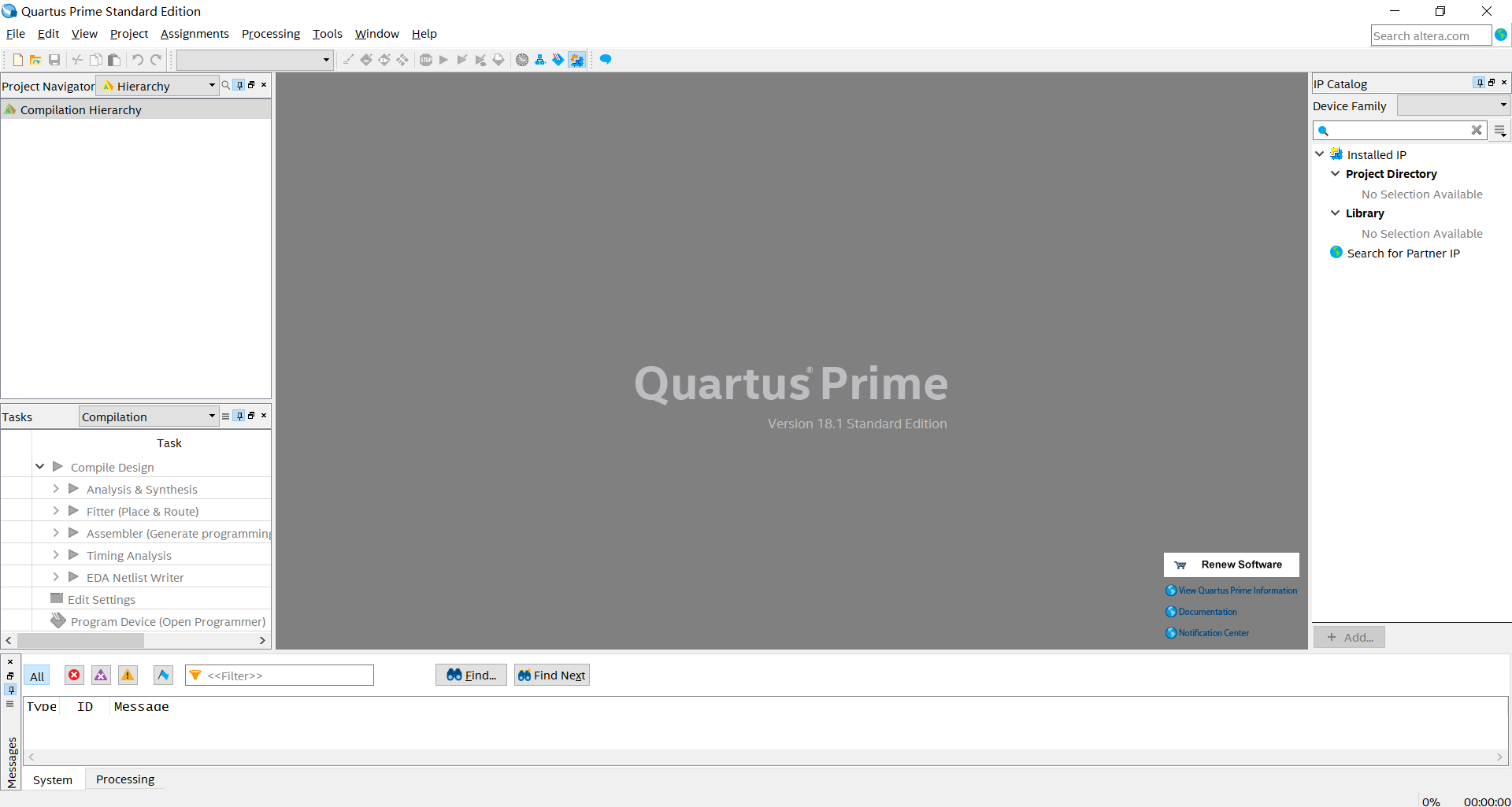This screenshot has width=1512, height=807.
Task: Collapse the Installed IP tree node
Action: pyautogui.click(x=1320, y=154)
